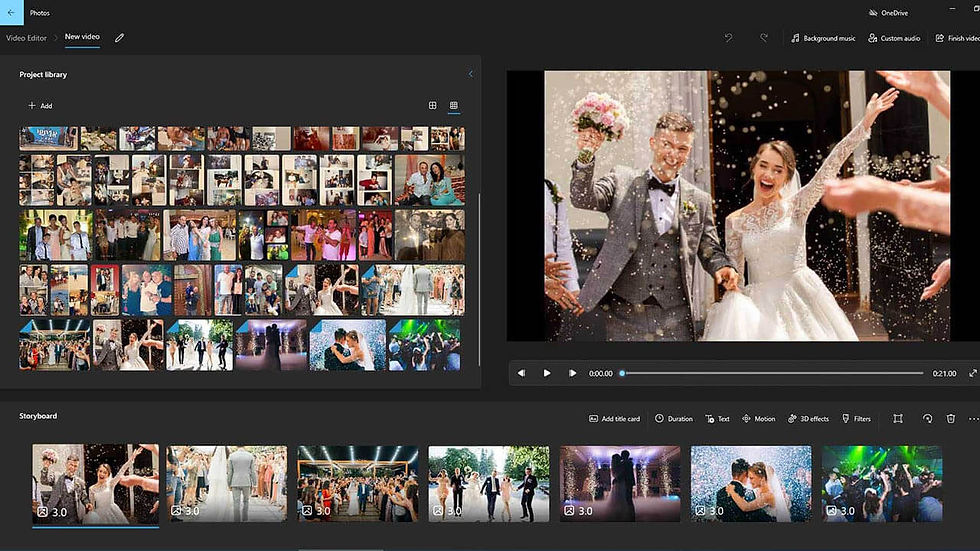Image resolution: width=980 pixels, height=551 pixels.
Task: Select third storyboard clip crowd under lights
Action: coord(358,484)
